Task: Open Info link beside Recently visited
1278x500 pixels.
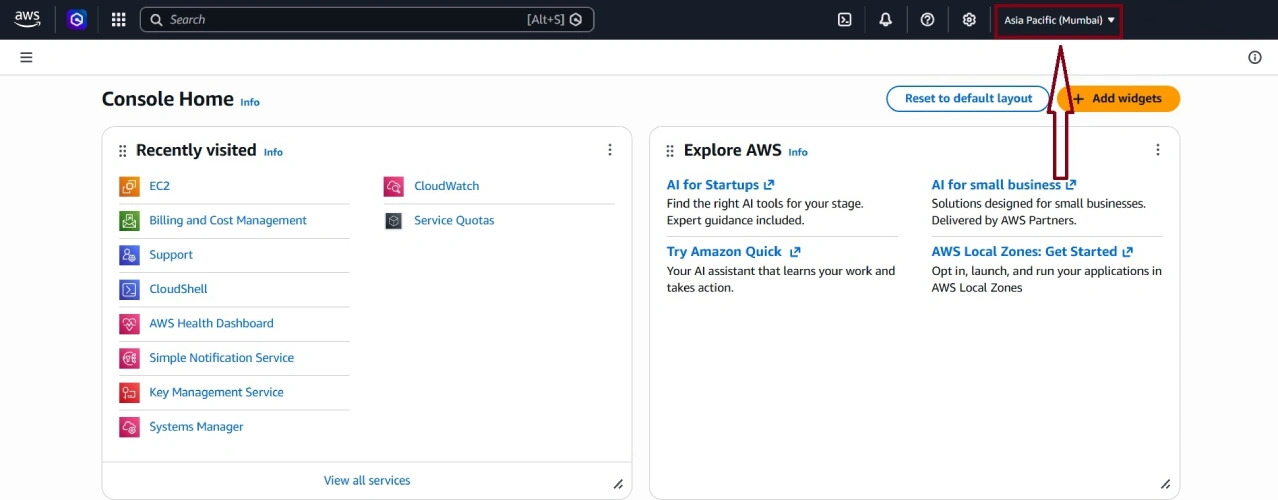Action: [273, 152]
